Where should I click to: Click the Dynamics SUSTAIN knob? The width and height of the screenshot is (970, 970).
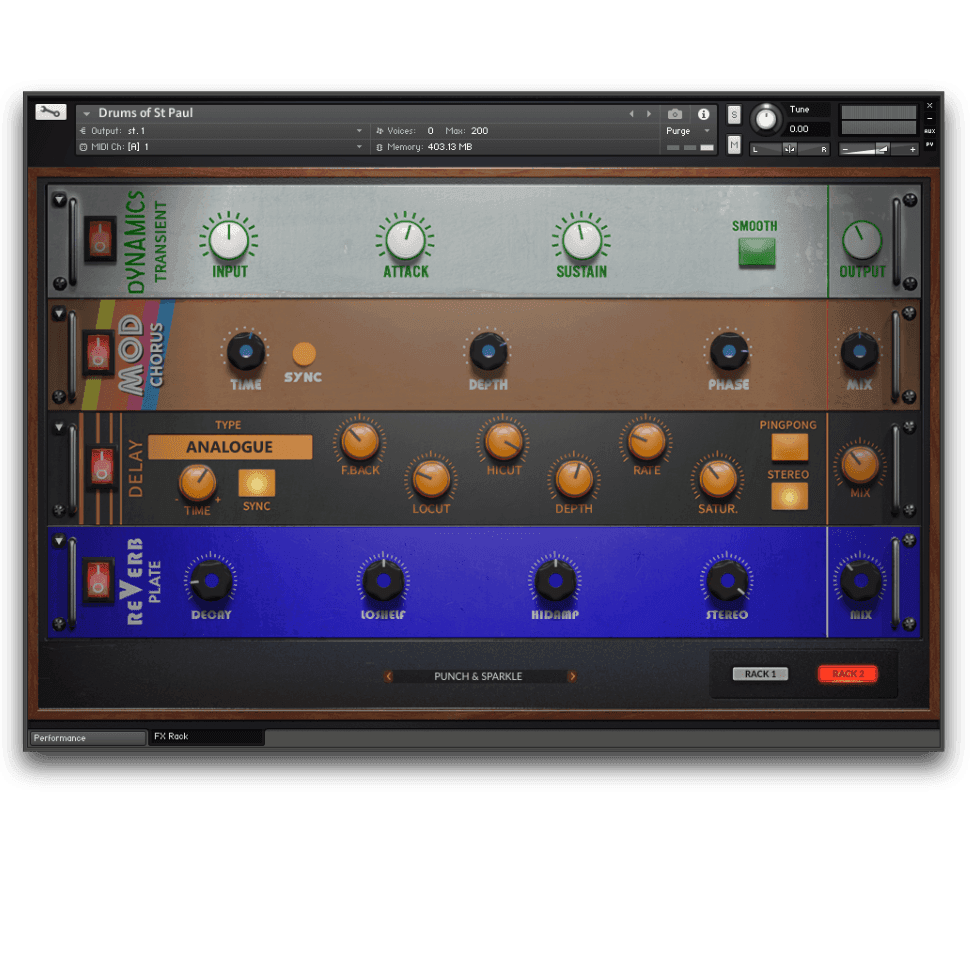pyautogui.click(x=582, y=239)
